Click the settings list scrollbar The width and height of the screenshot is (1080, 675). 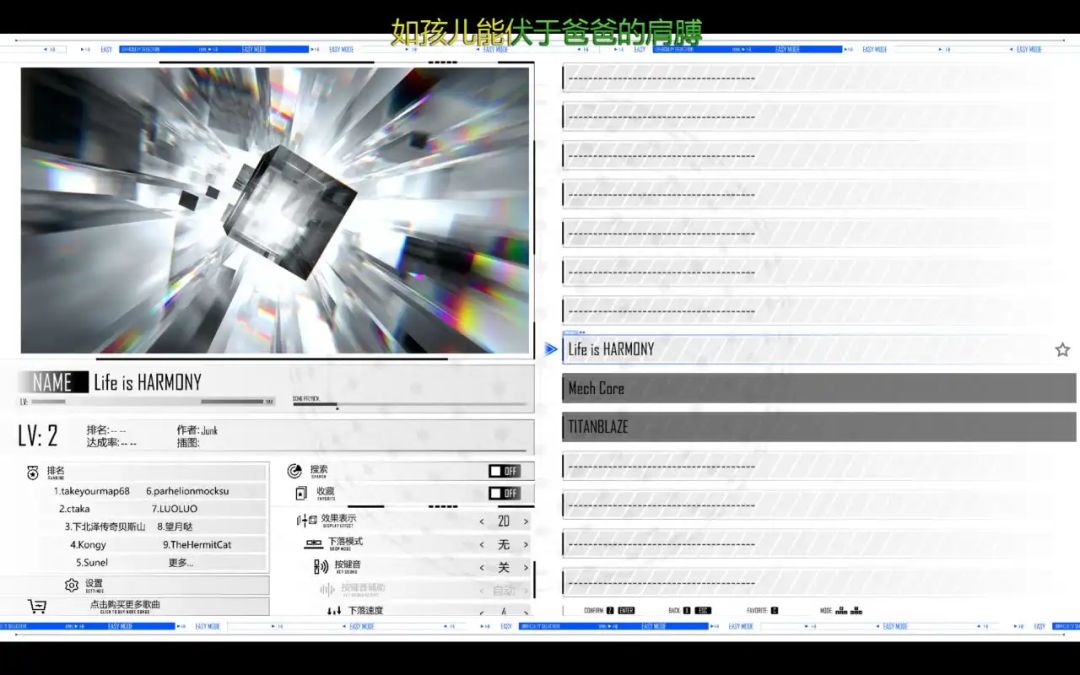click(x=534, y=579)
